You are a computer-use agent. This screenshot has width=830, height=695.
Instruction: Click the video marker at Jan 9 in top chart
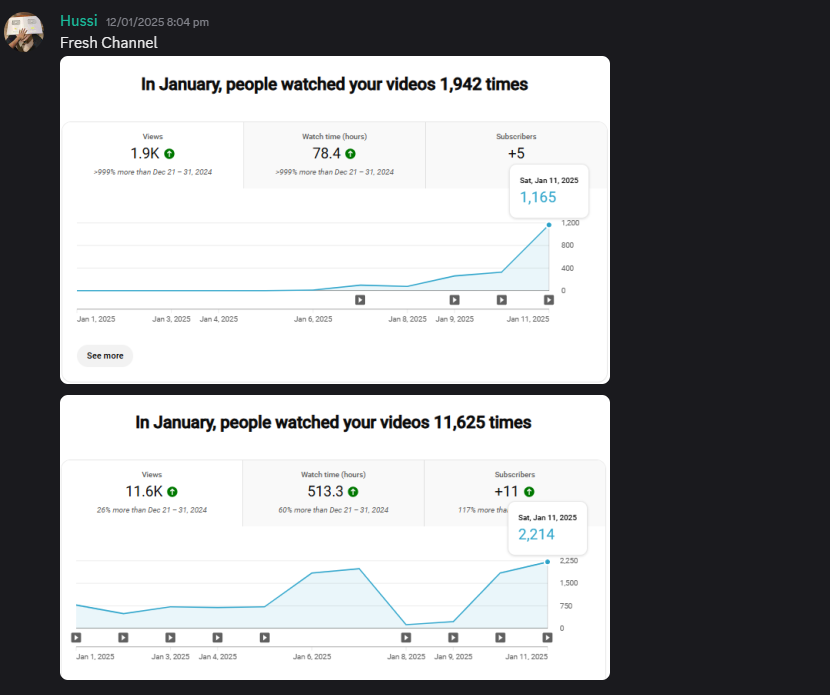(x=455, y=300)
